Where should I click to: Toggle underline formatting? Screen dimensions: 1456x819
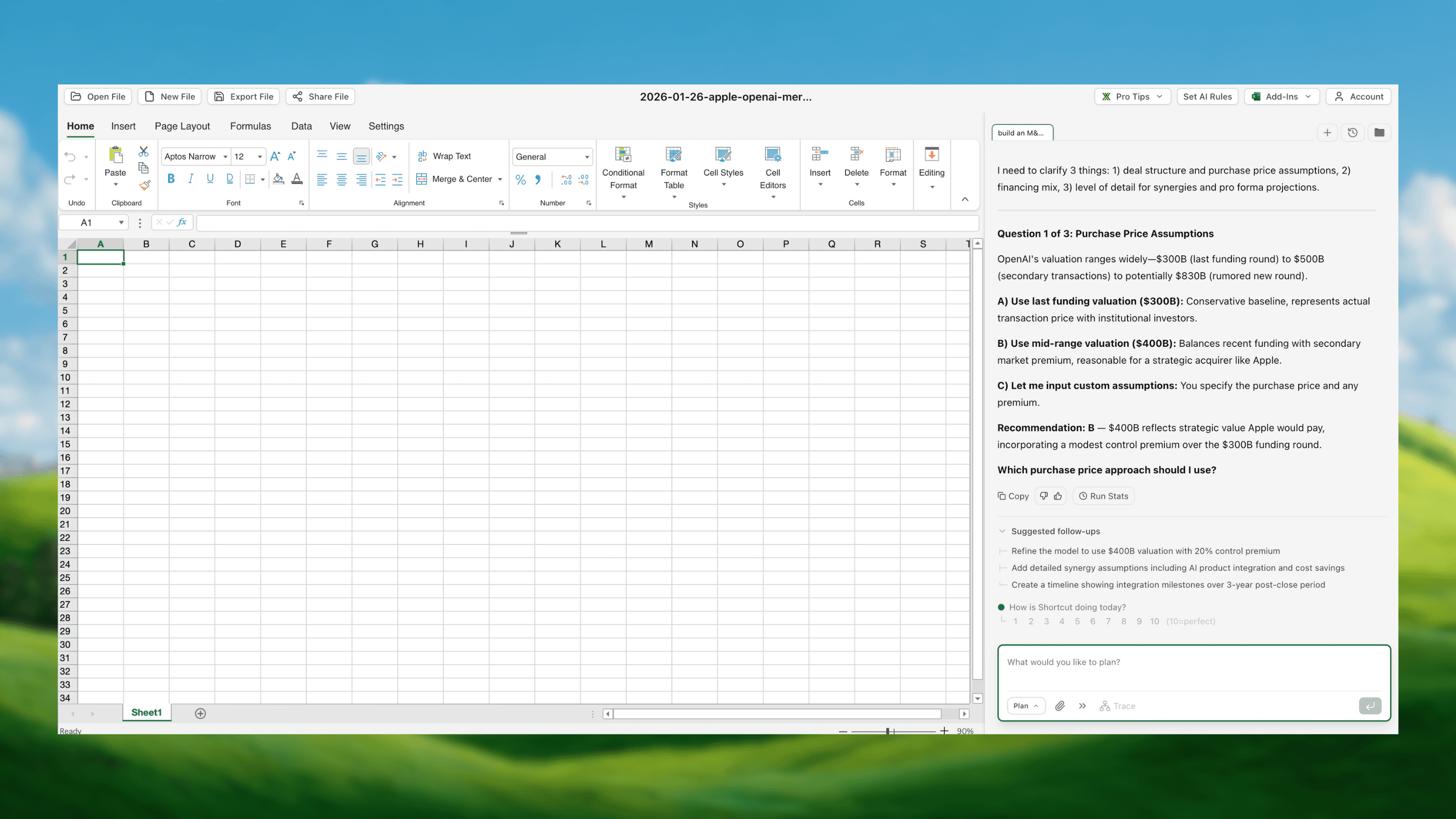[x=210, y=178]
